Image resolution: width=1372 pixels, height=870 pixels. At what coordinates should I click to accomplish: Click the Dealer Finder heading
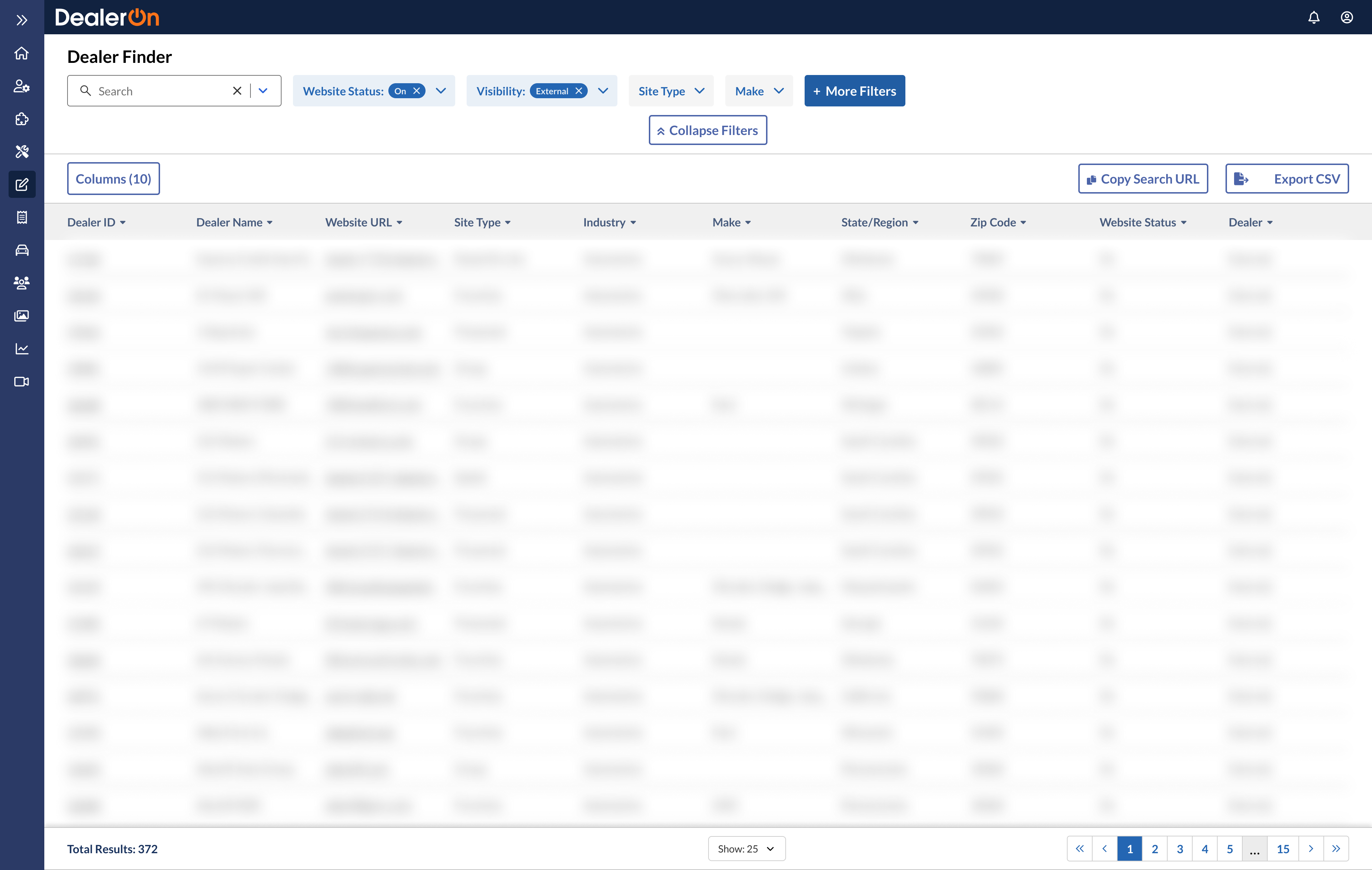click(120, 56)
